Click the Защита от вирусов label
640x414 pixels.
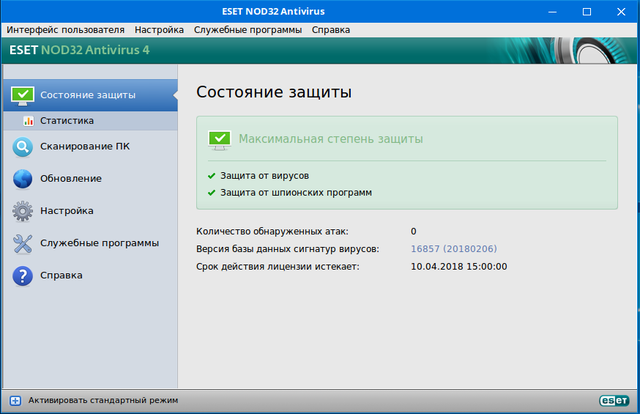click(x=264, y=176)
